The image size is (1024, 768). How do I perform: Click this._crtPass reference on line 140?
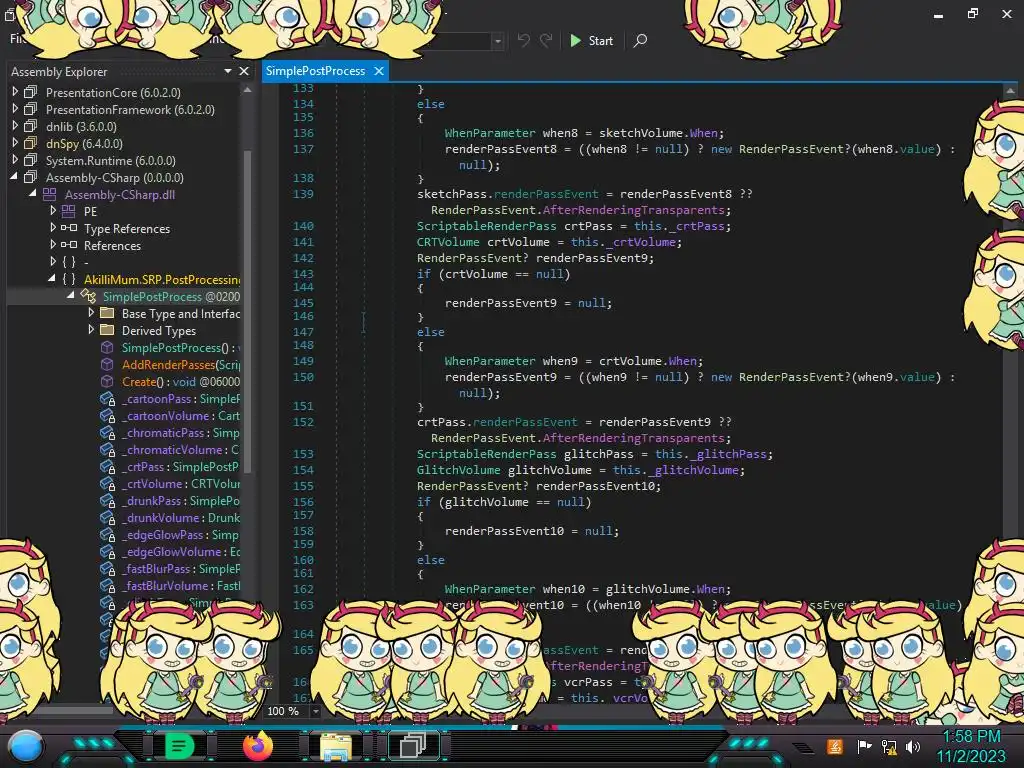pyautogui.click(x=682, y=226)
